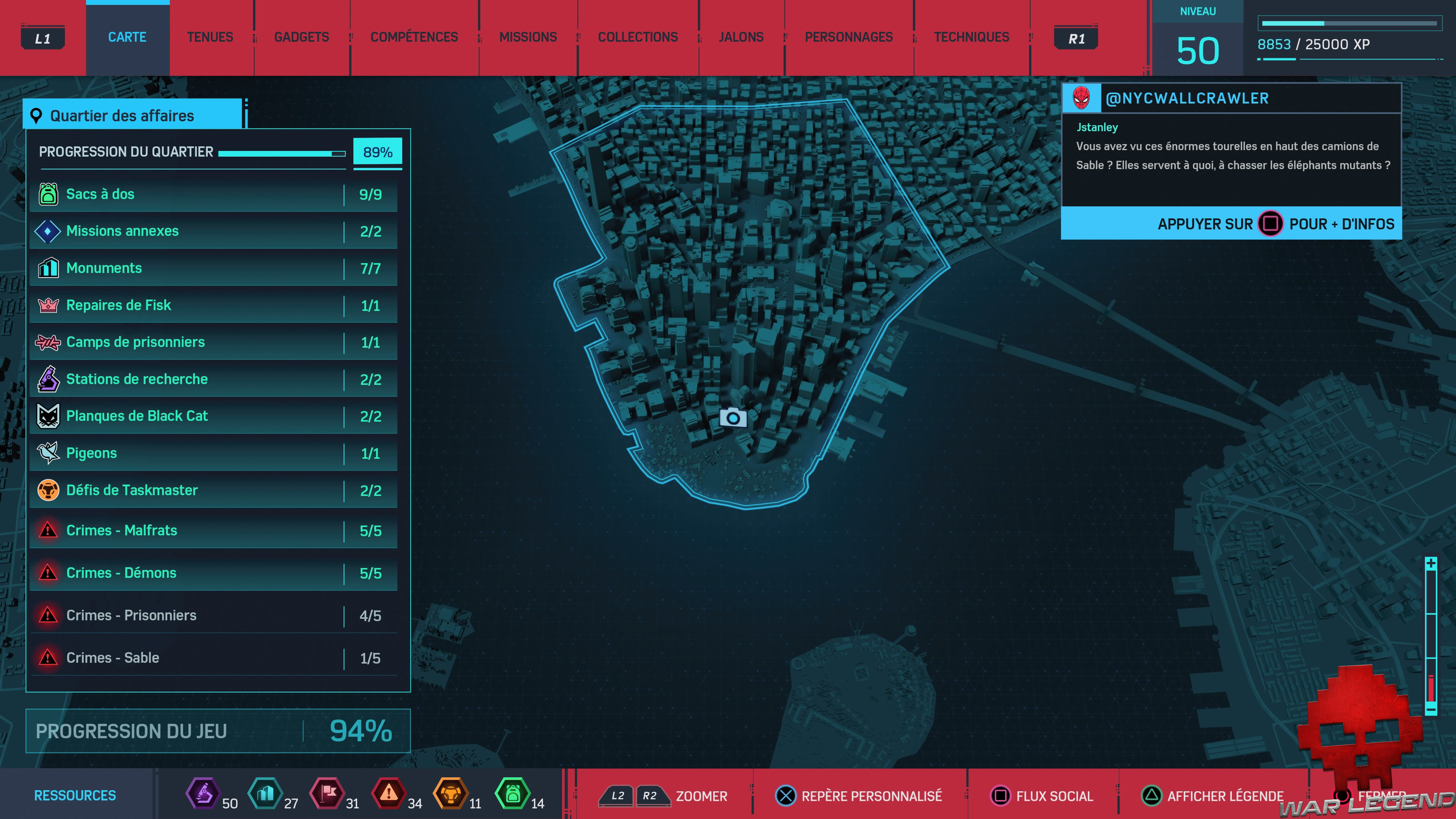This screenshot has height=819, width=1456.
Task: Click the Spider-Man avatar in social feed
Action: click(x=1081, y=98)
